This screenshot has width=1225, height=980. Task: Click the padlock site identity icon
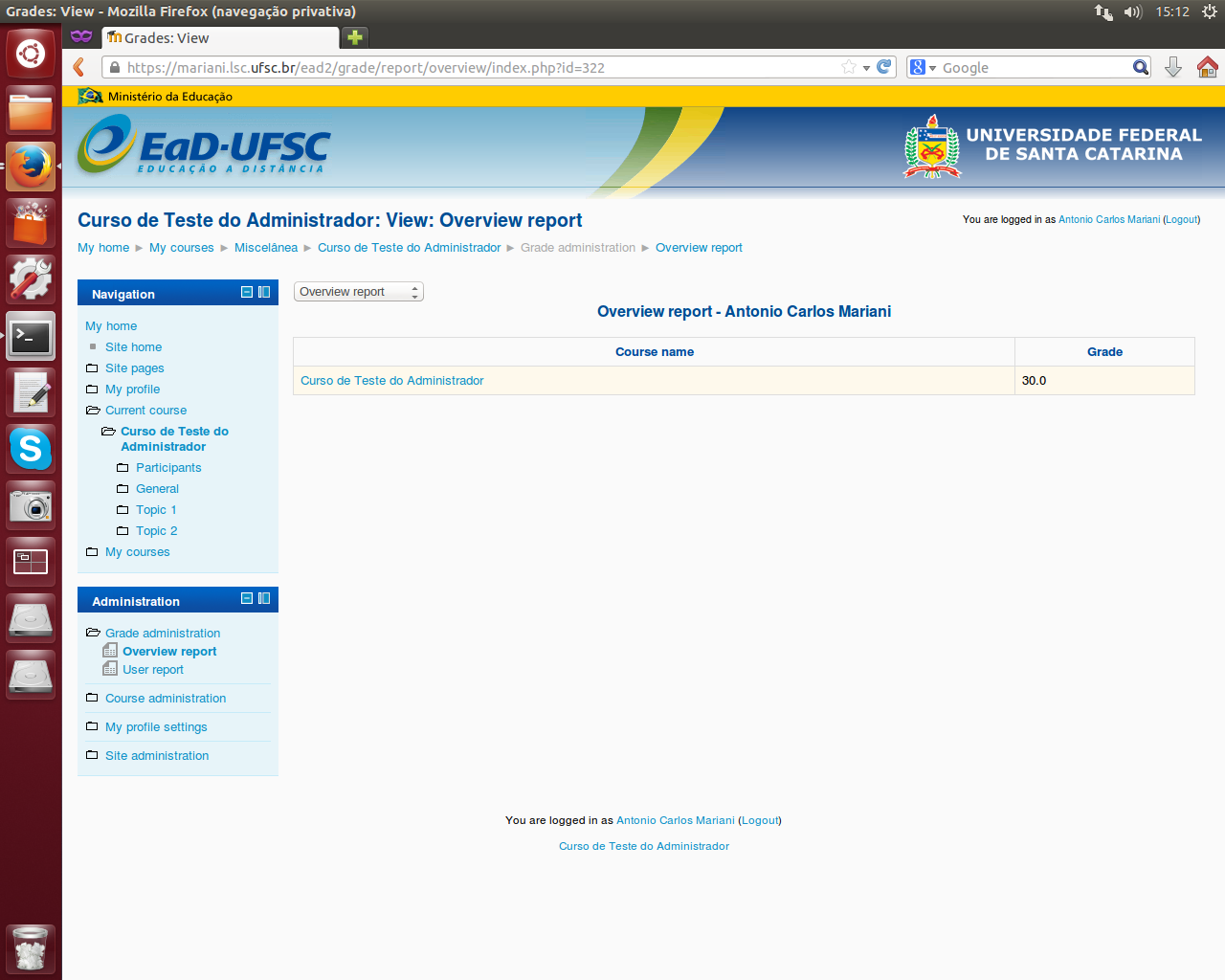coord(115,67)
